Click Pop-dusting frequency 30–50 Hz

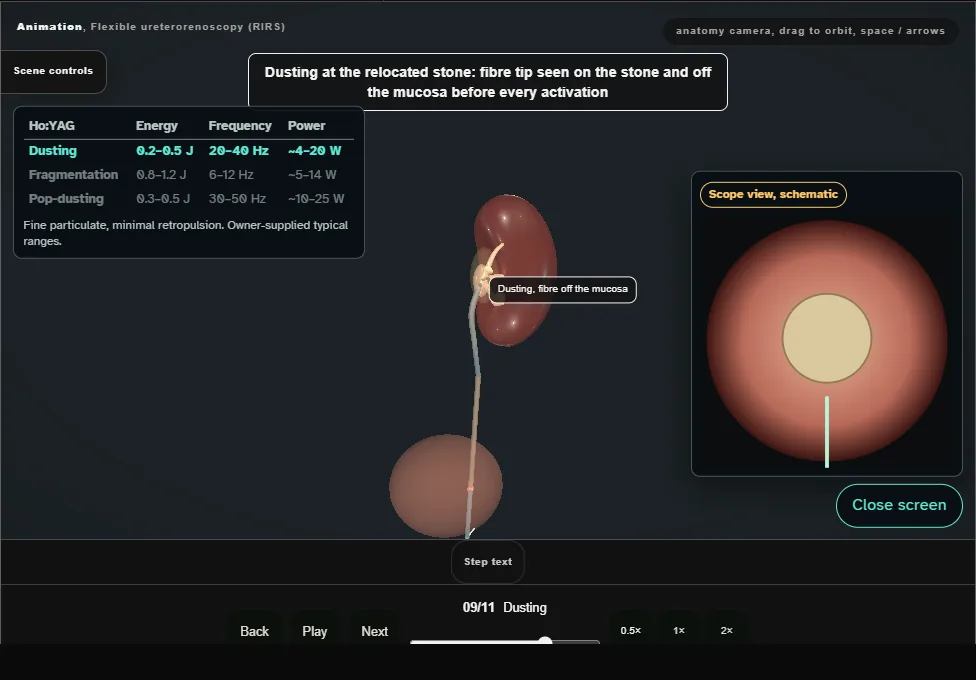click(237, 199)
